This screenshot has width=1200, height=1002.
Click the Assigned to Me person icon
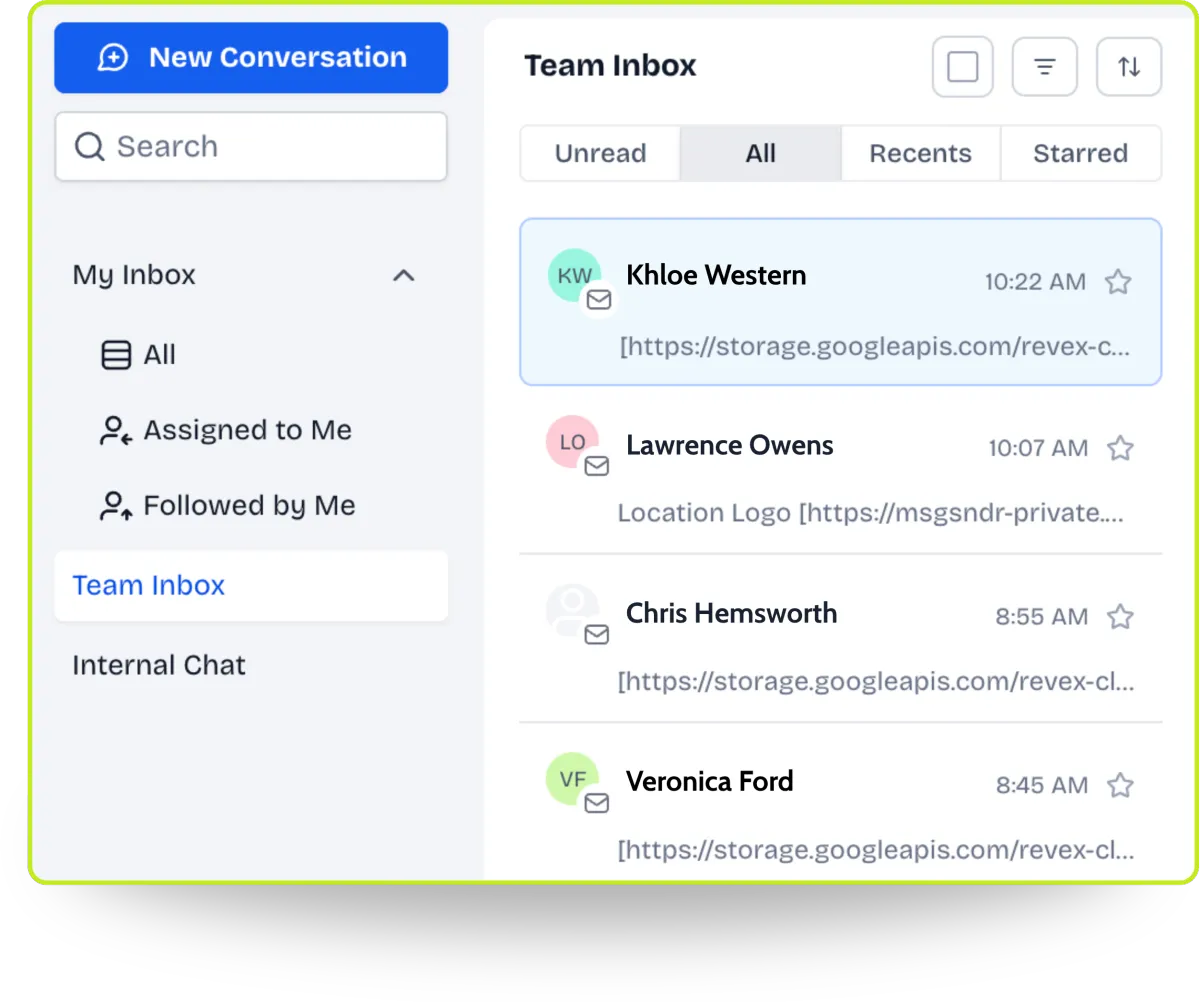click(x=116, y=431)
